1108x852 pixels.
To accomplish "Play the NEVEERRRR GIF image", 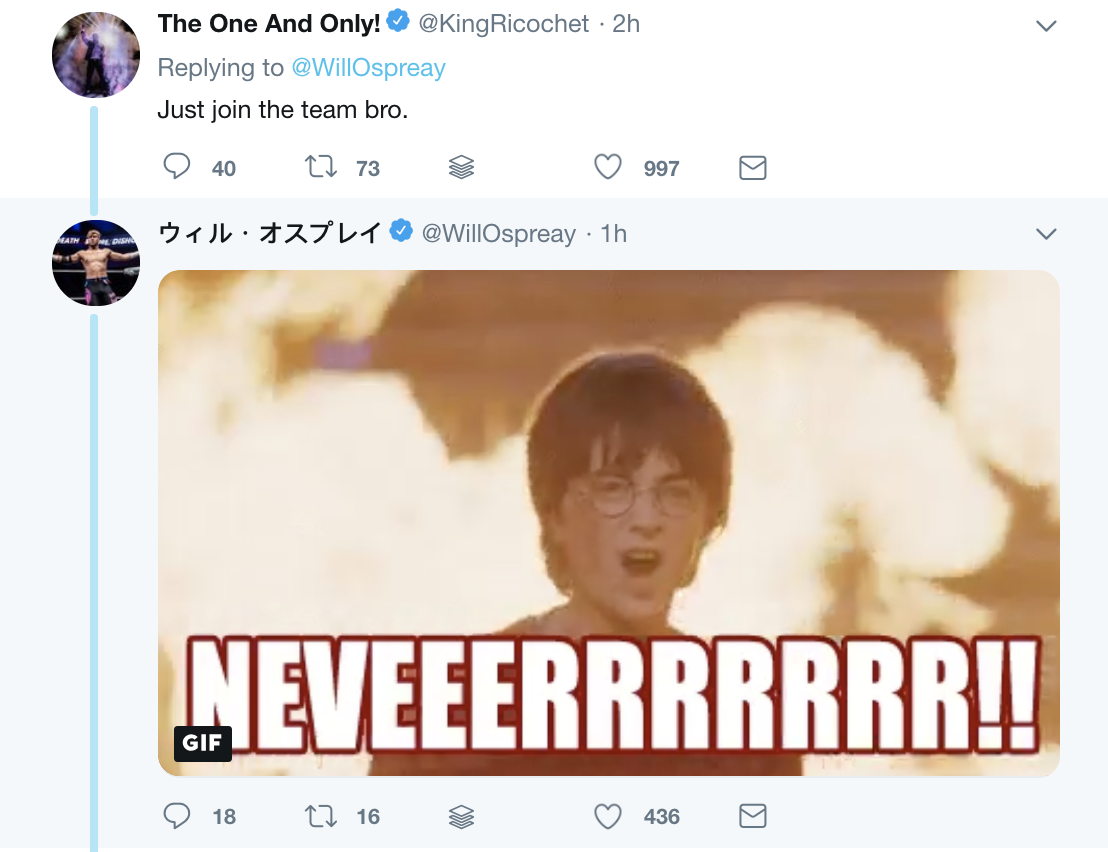I will tap(608, 523).
